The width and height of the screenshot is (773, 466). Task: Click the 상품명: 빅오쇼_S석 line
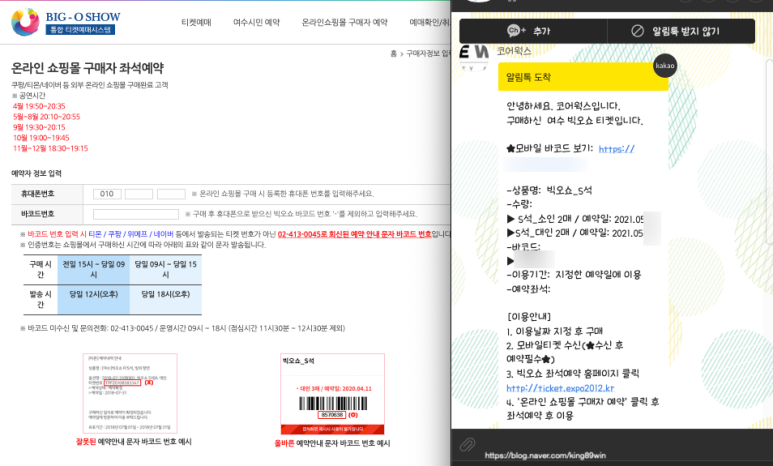coord(549,190)
